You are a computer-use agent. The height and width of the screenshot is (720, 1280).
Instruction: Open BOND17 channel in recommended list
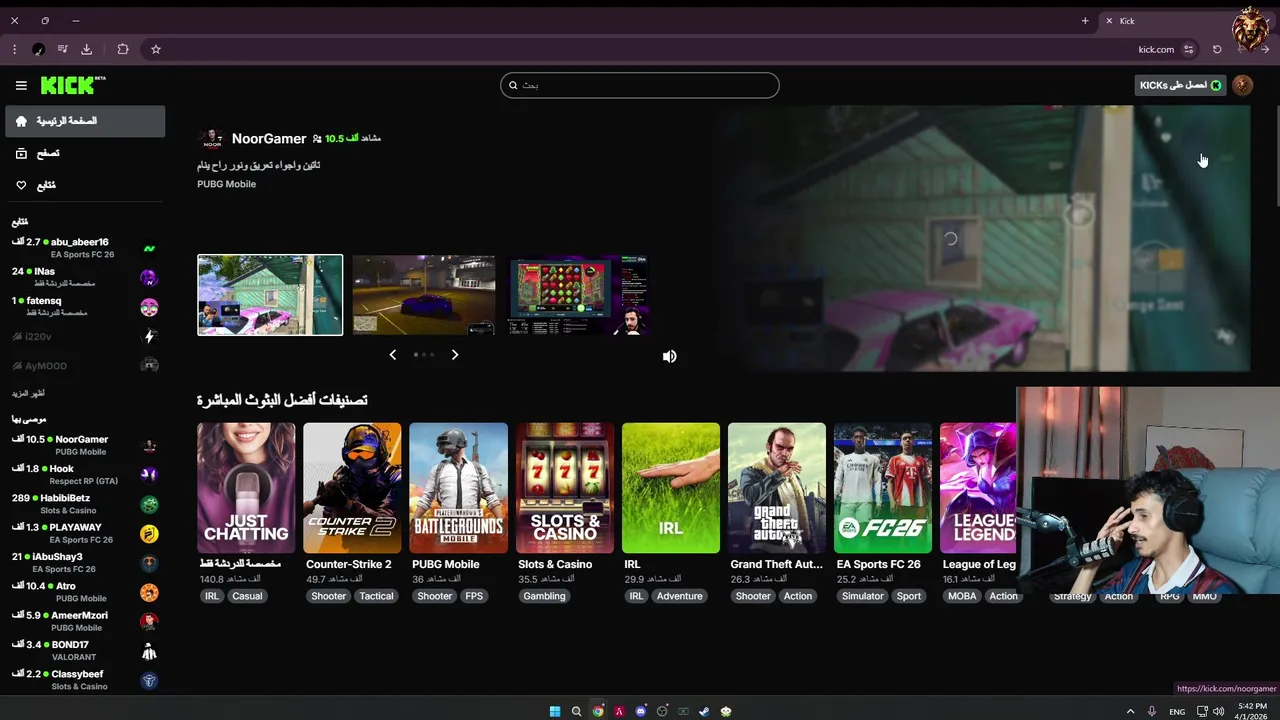click(x=85, y=651)
